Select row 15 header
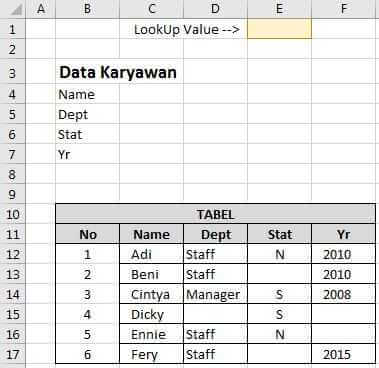The width and height of the screenshot is (379, 368). click(13, 314)
